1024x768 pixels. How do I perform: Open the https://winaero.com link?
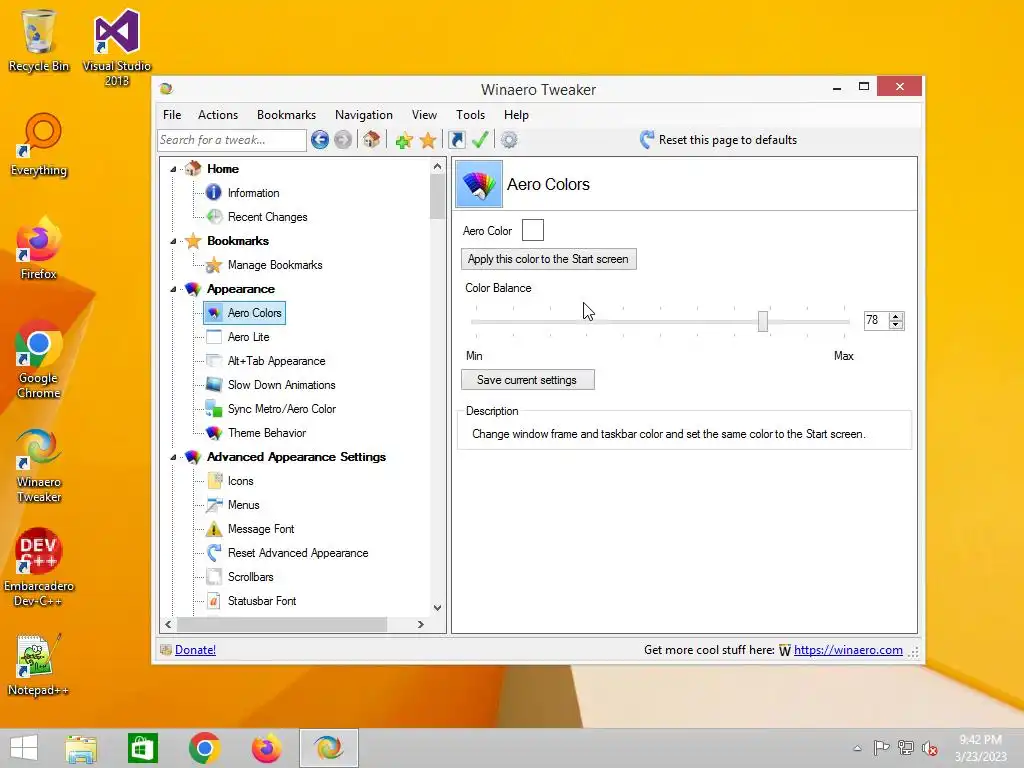[x=848, y=650]
